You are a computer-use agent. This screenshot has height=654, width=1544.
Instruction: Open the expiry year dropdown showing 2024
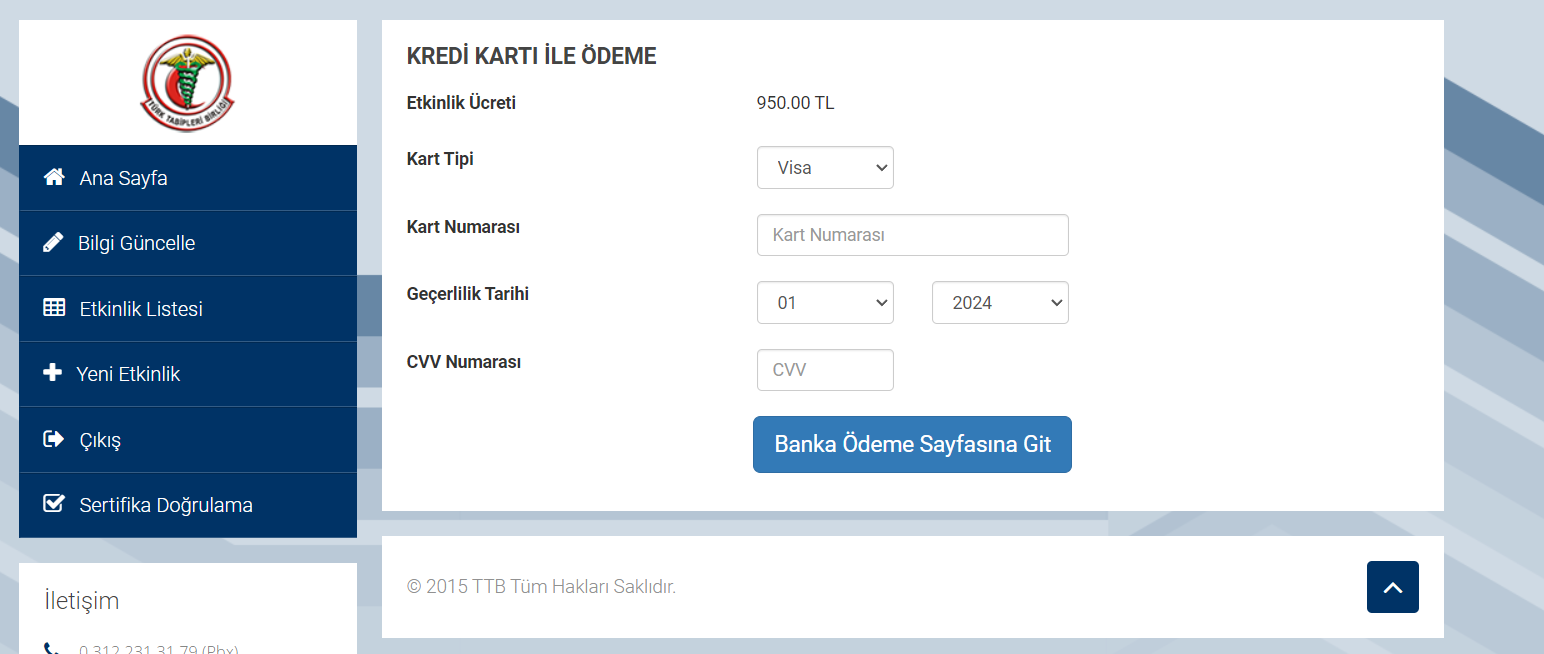pyautogui.click(x=1000, y=303)
